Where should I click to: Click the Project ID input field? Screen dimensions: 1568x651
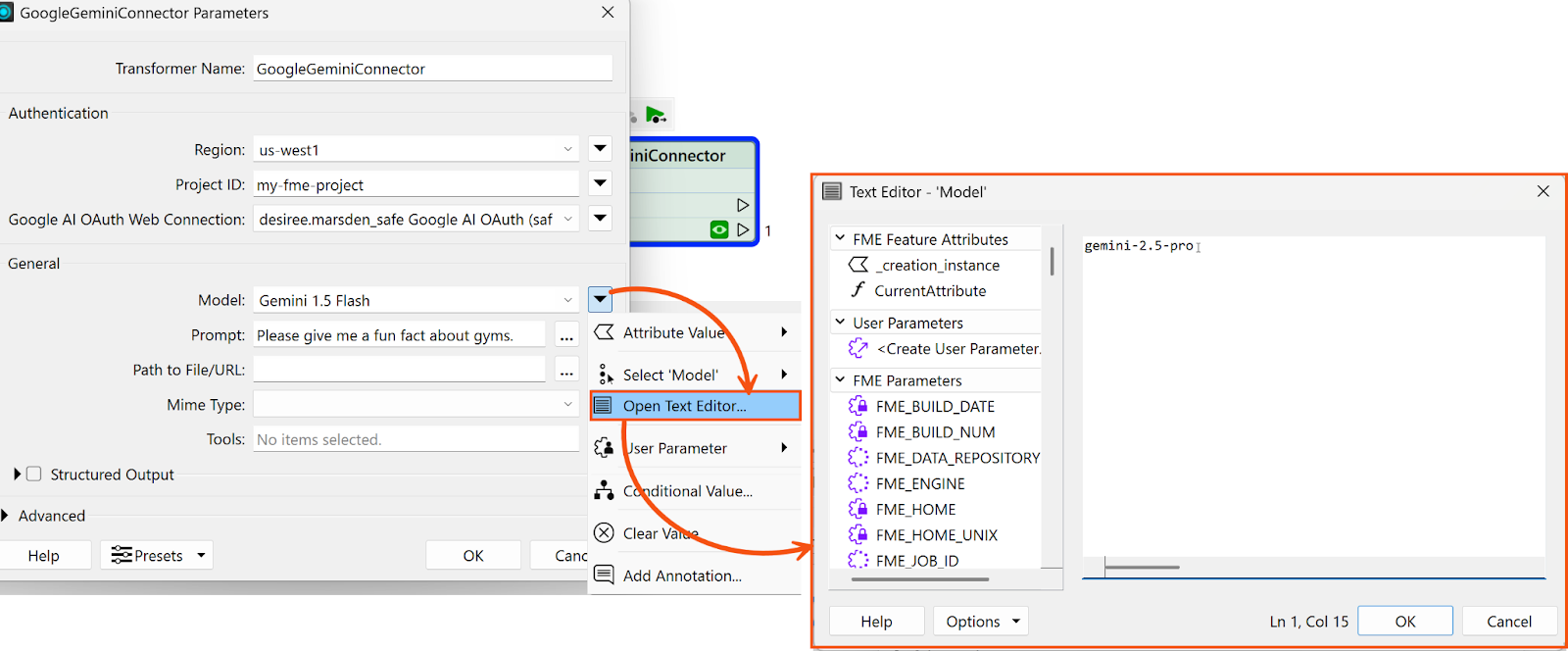(416, 184)
